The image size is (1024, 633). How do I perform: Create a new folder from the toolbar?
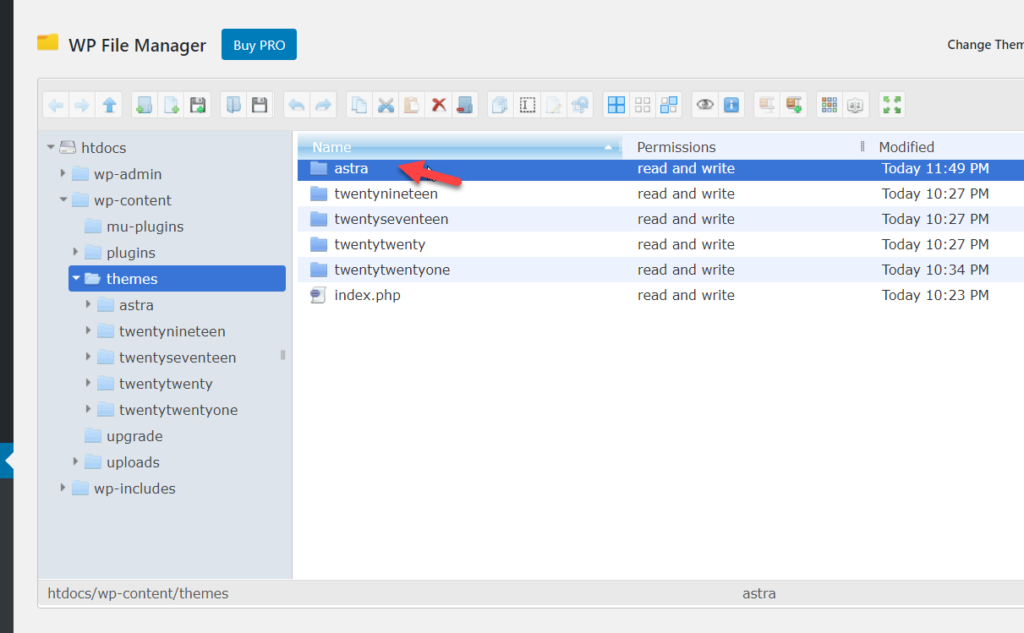tap(144, 105)
